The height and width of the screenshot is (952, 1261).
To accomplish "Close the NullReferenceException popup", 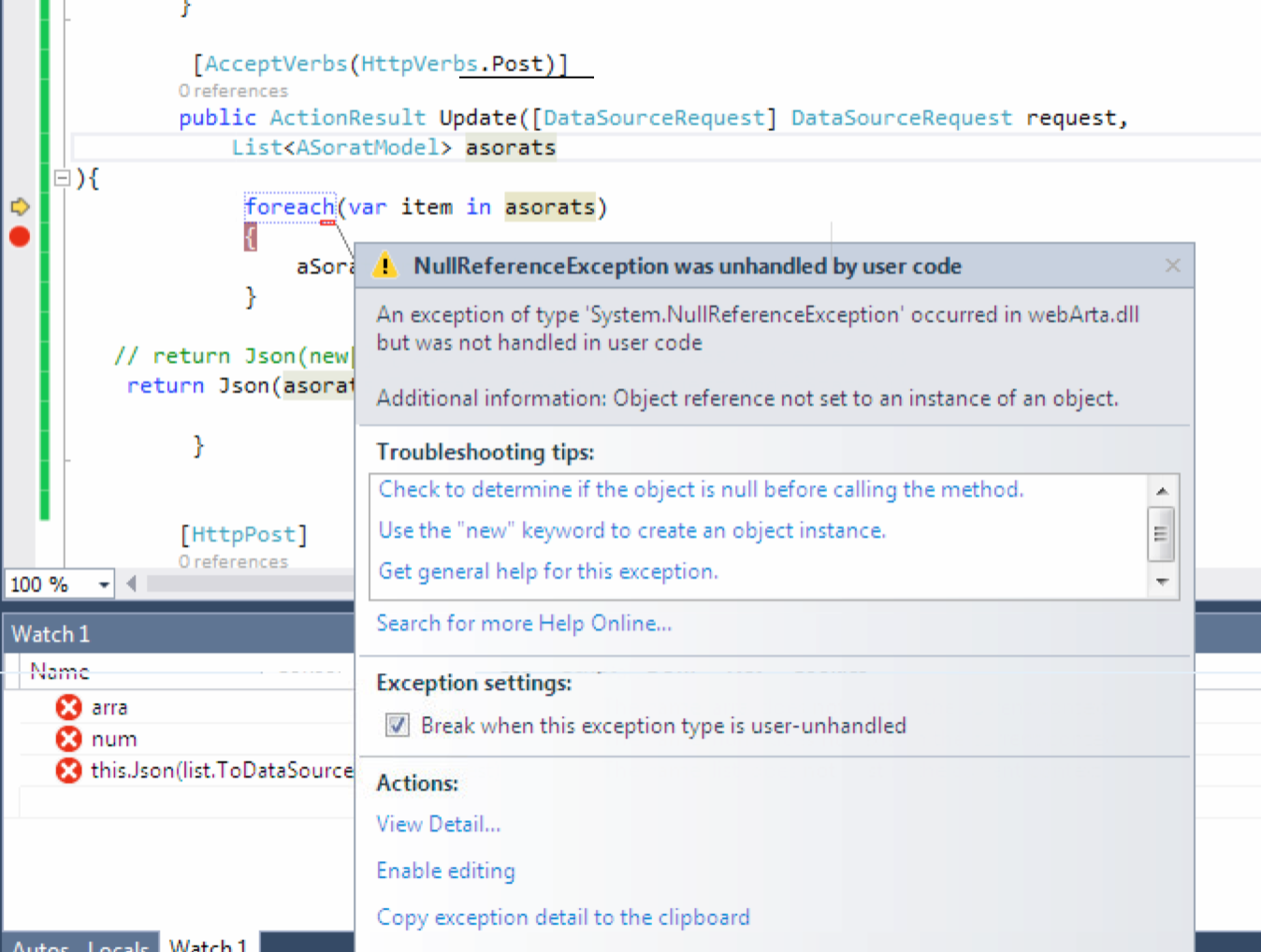I will 1172,266.
